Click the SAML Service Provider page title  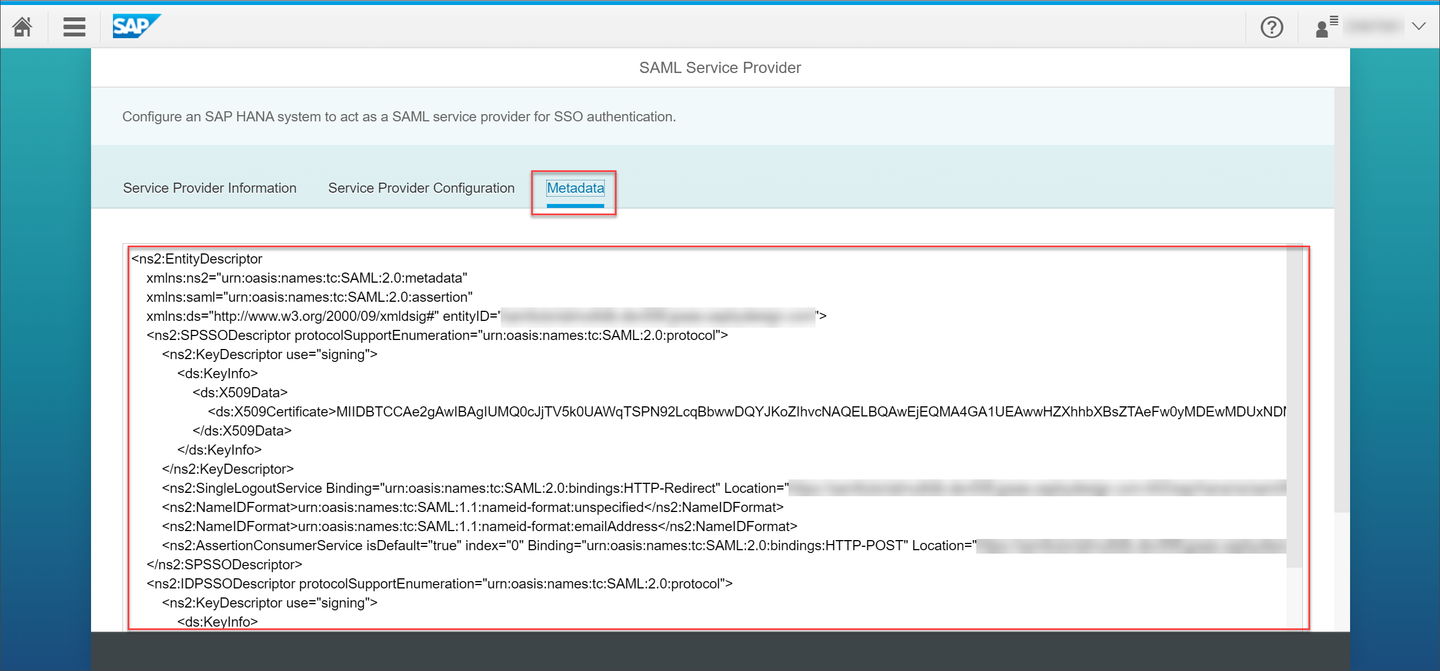coord(720,68)
